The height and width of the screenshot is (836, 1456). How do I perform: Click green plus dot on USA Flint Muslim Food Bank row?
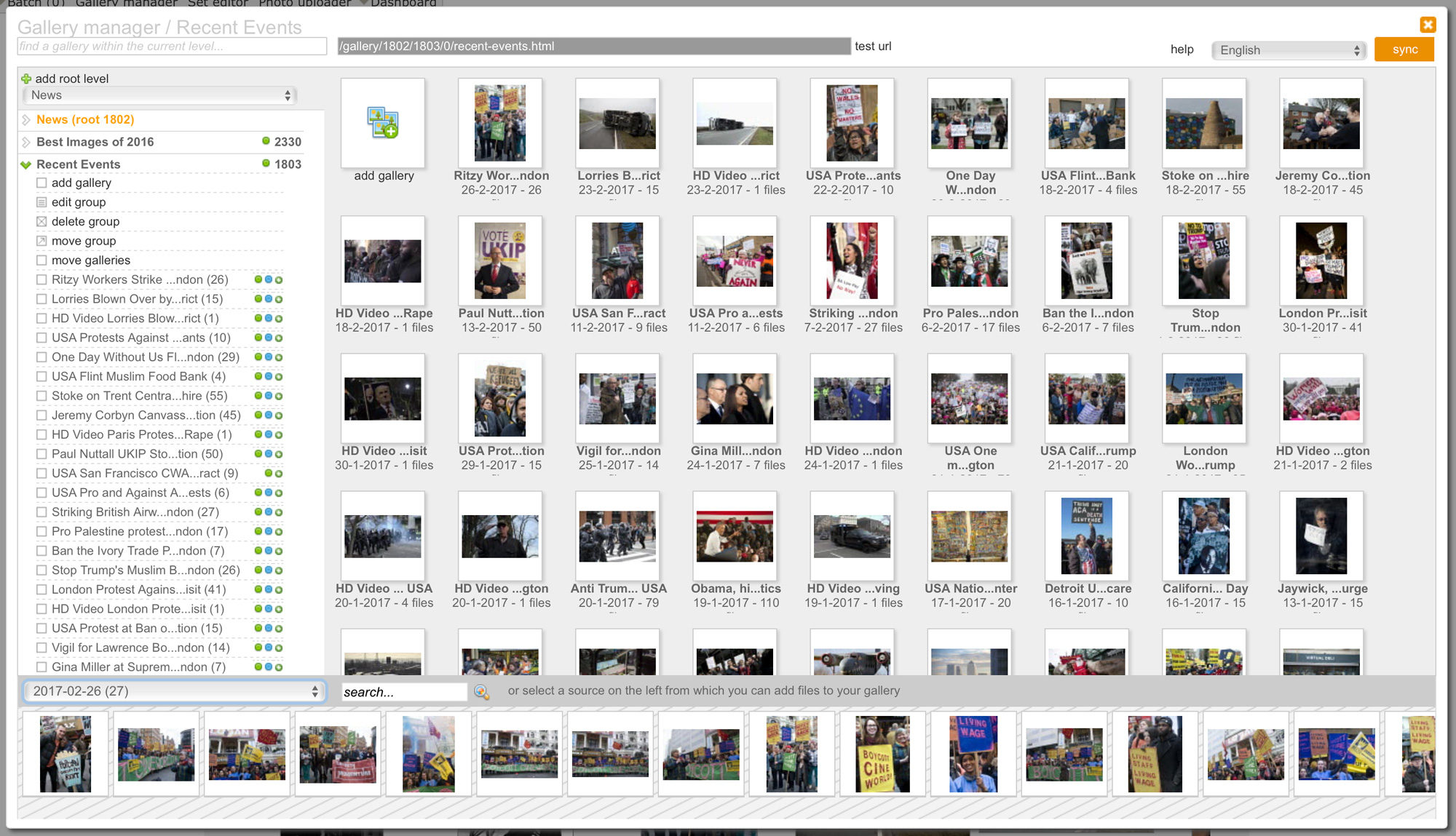tap(279, 376)
